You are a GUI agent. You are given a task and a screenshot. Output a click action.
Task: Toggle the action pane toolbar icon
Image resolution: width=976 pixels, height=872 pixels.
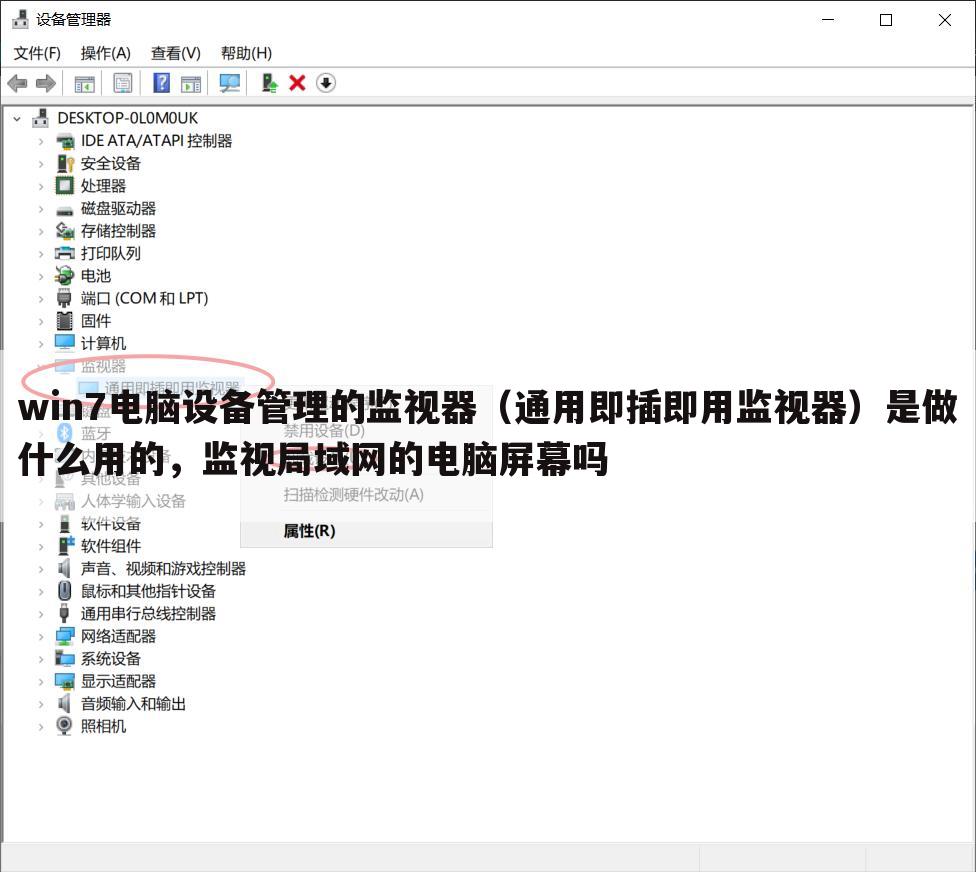click(x=191, y=83)
